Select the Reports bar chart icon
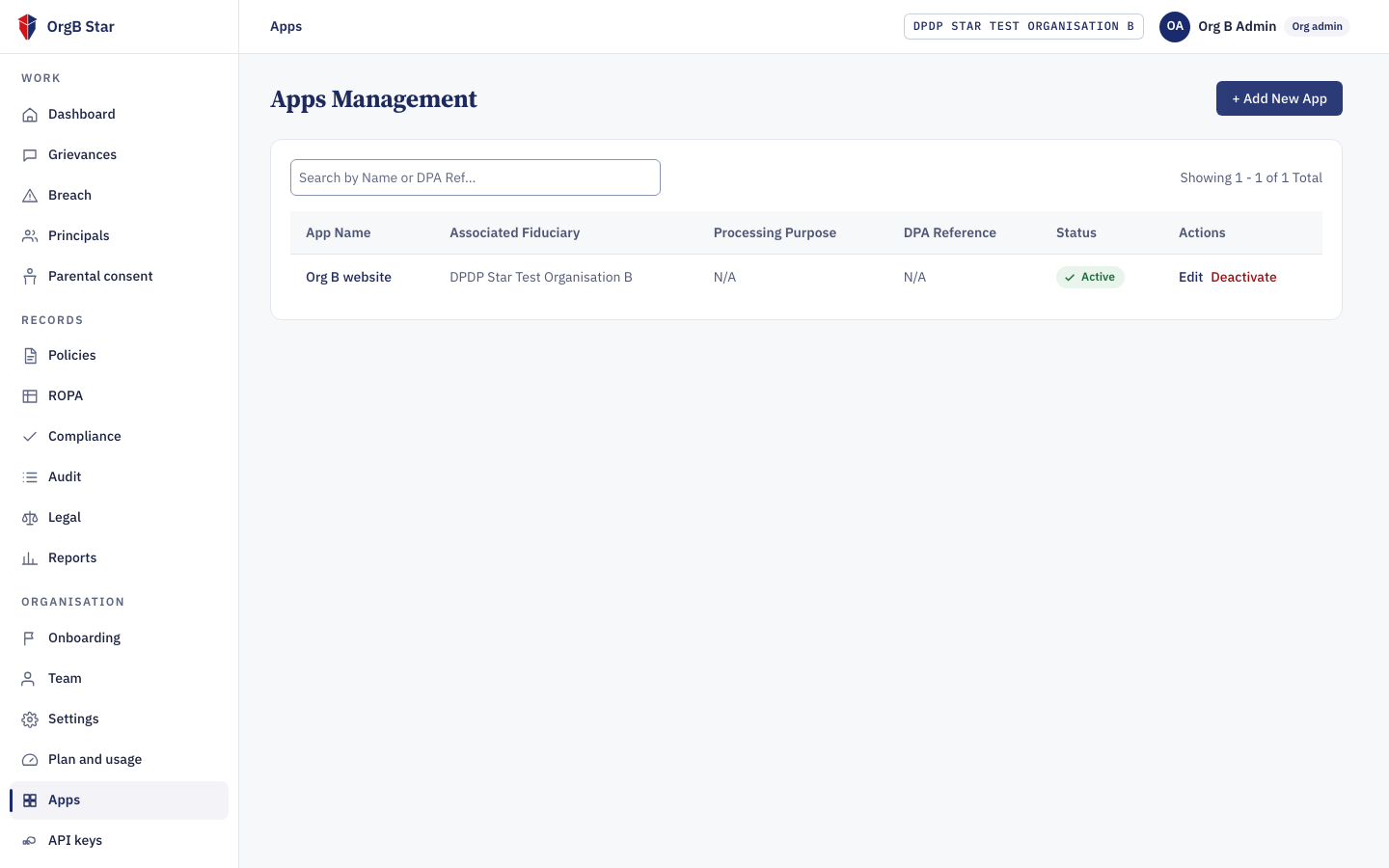 (x=30, y=558)
